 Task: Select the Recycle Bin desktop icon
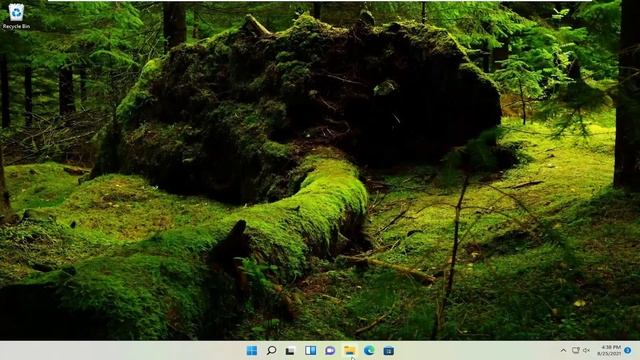tap(16, 16)
